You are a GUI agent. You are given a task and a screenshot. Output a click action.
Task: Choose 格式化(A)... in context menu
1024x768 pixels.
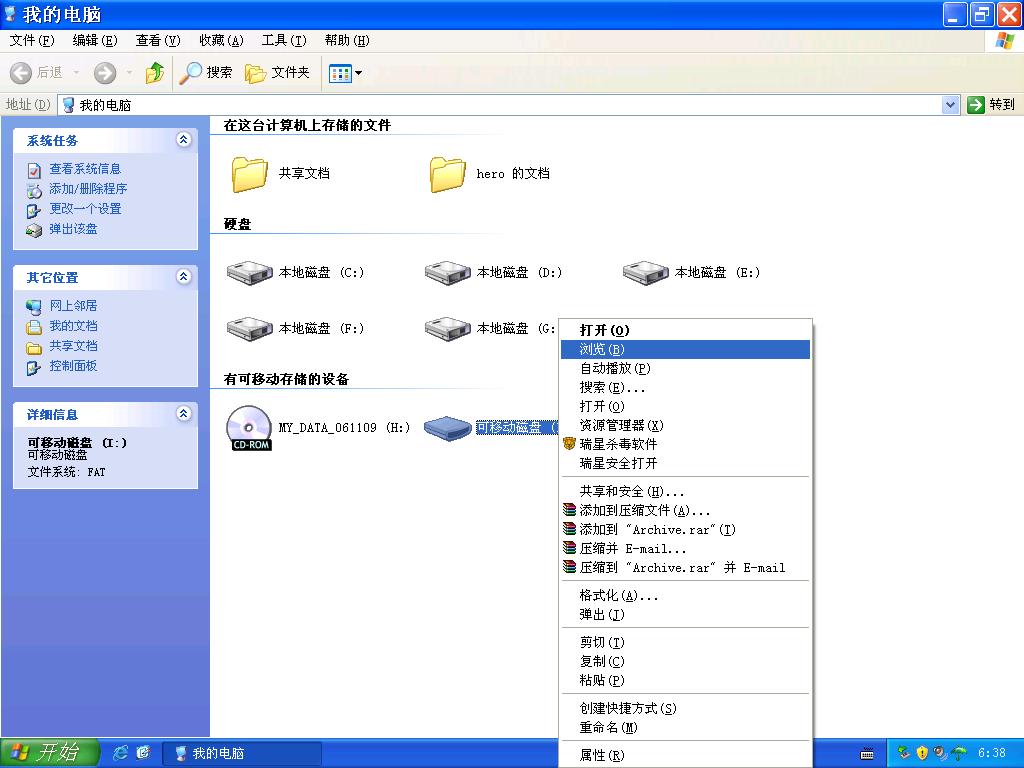click(x=685, y=596)
